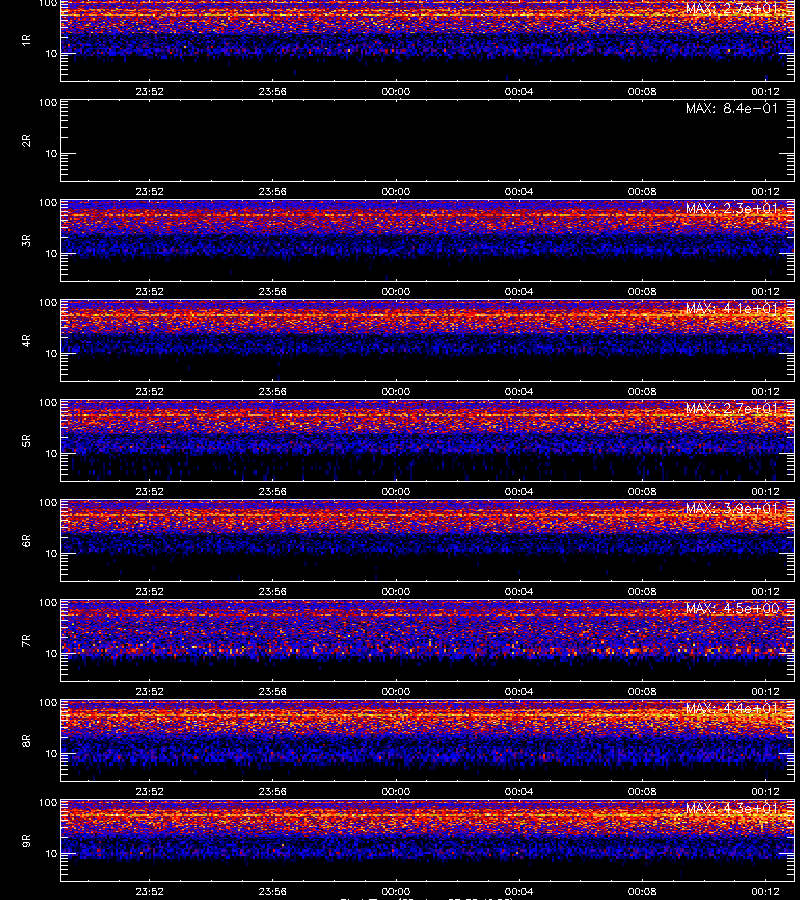
Task: Click the 100 y-axis label of 5R
Action: pos(48,403)
